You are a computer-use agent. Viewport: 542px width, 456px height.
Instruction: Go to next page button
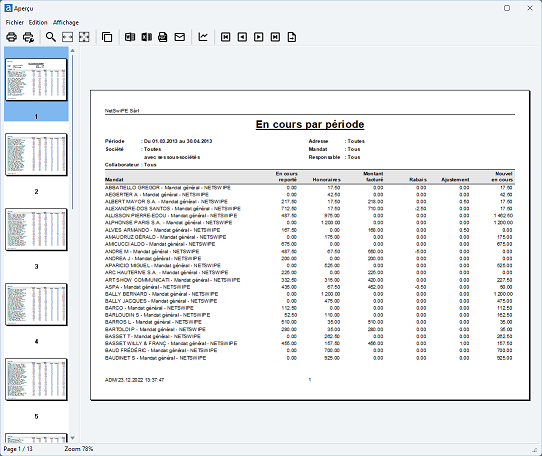click(259, 37)
